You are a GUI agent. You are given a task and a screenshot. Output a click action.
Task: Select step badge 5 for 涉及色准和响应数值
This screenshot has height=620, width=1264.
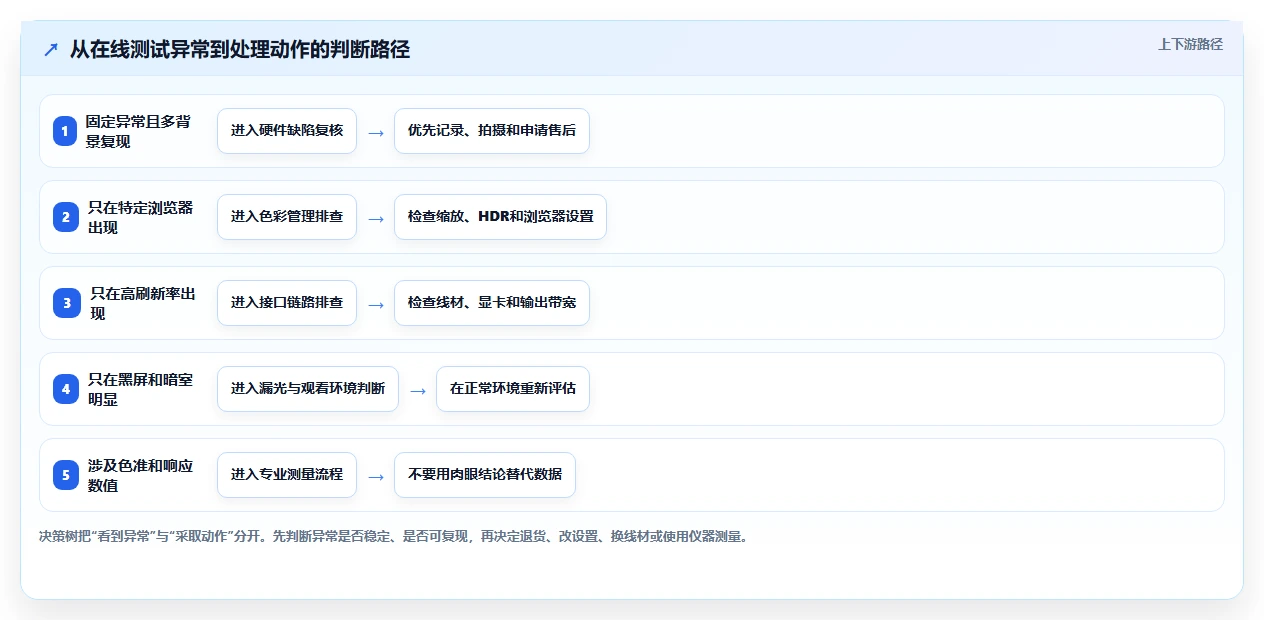pos(65,475)
